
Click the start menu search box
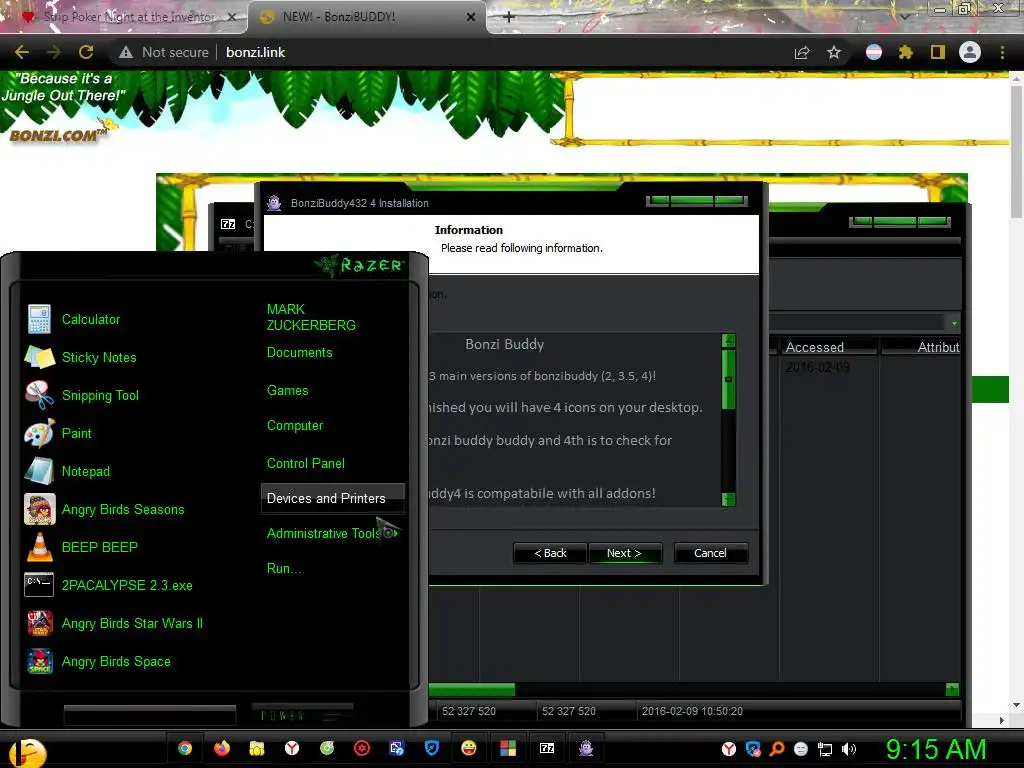[150, 715]
